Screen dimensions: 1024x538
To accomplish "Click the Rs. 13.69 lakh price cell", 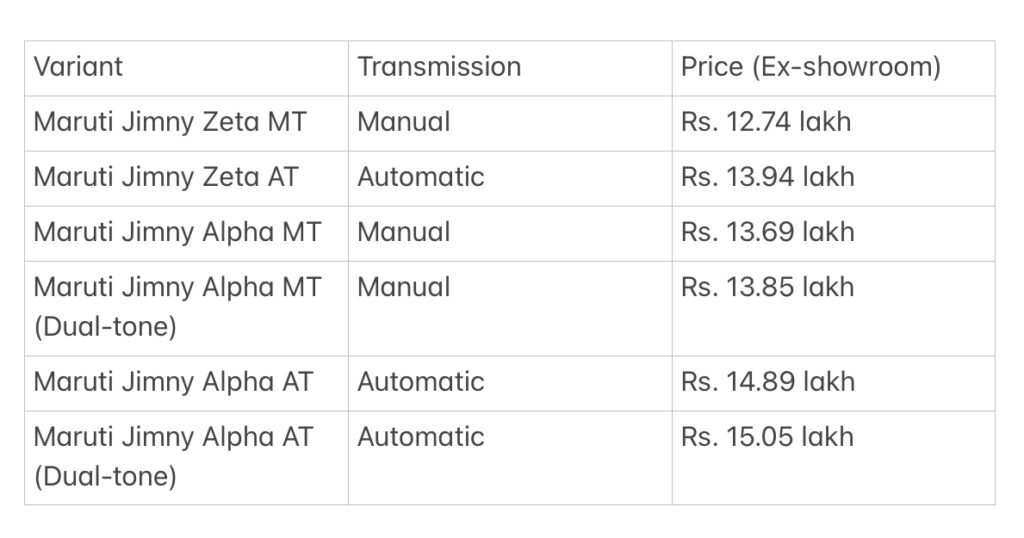I will coord(833,234).
